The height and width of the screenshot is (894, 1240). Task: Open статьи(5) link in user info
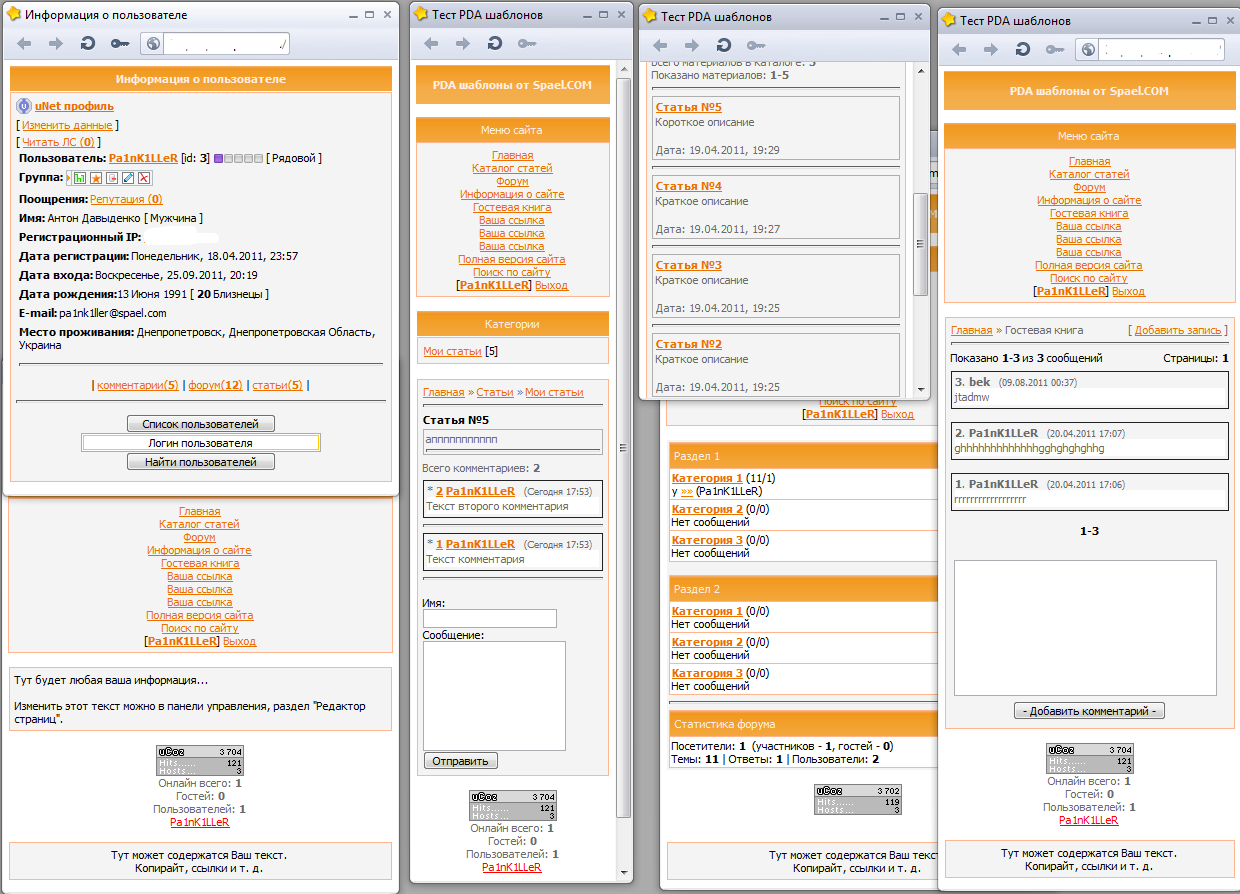pos(277,385)
